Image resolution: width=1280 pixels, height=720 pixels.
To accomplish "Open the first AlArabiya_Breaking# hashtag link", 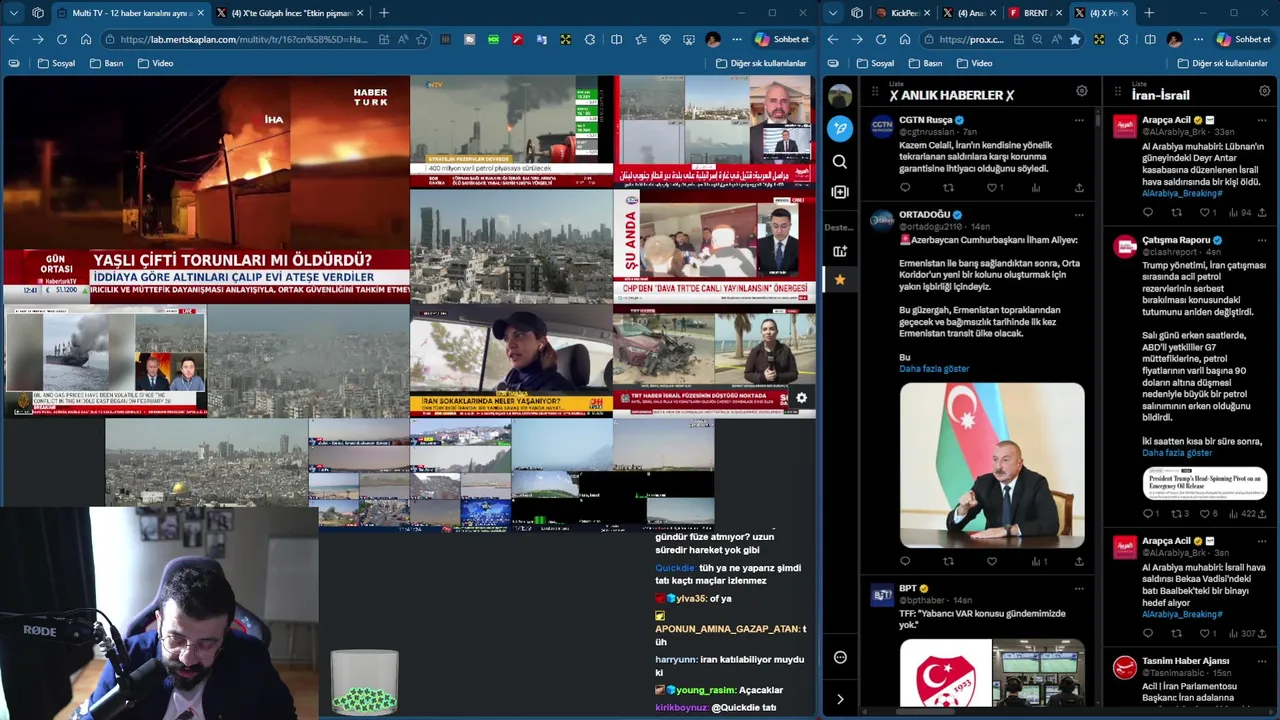I will click(x=1182, y=194).
